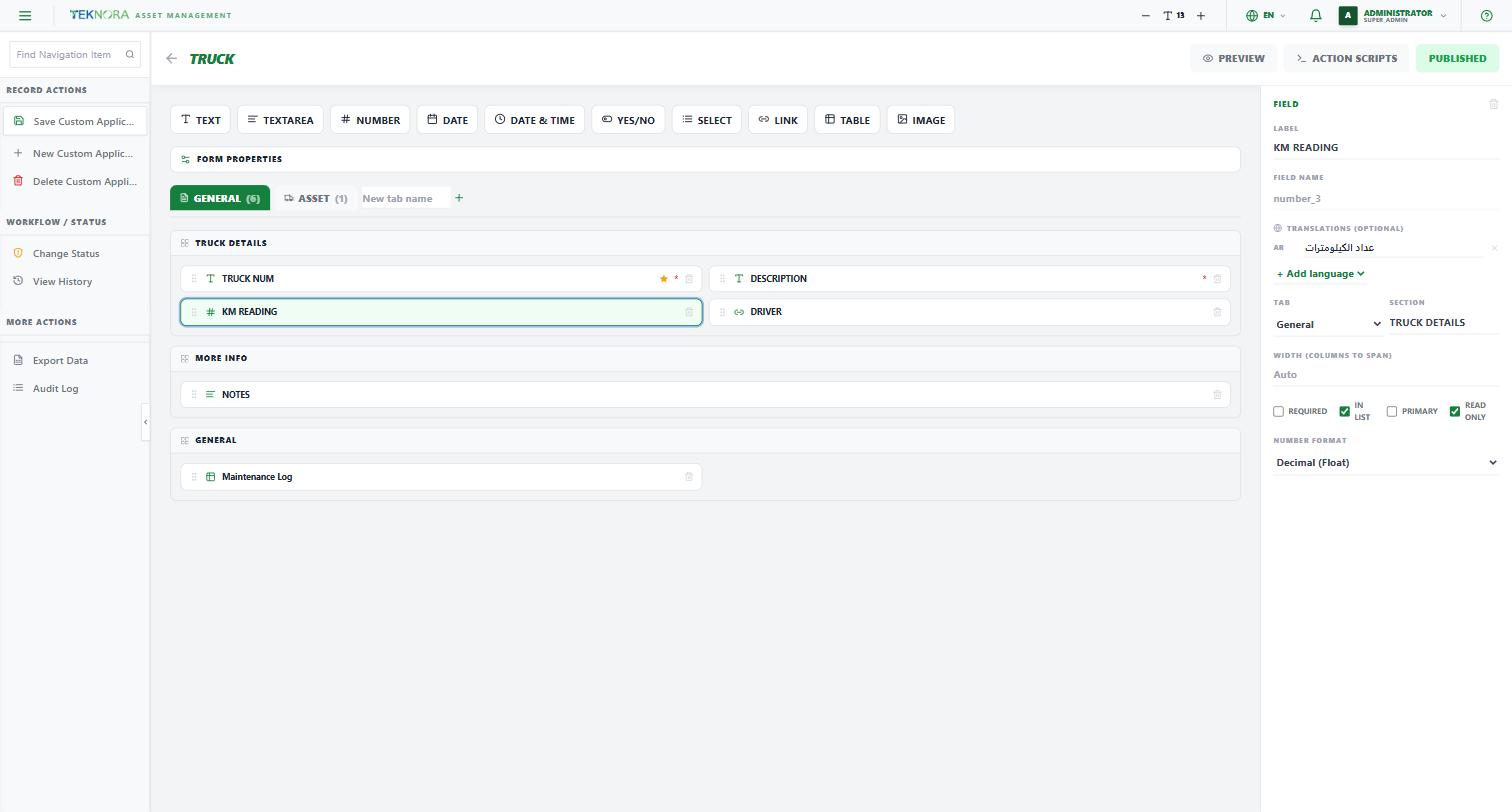Open Export Data in sidebar

click(75, 360)
